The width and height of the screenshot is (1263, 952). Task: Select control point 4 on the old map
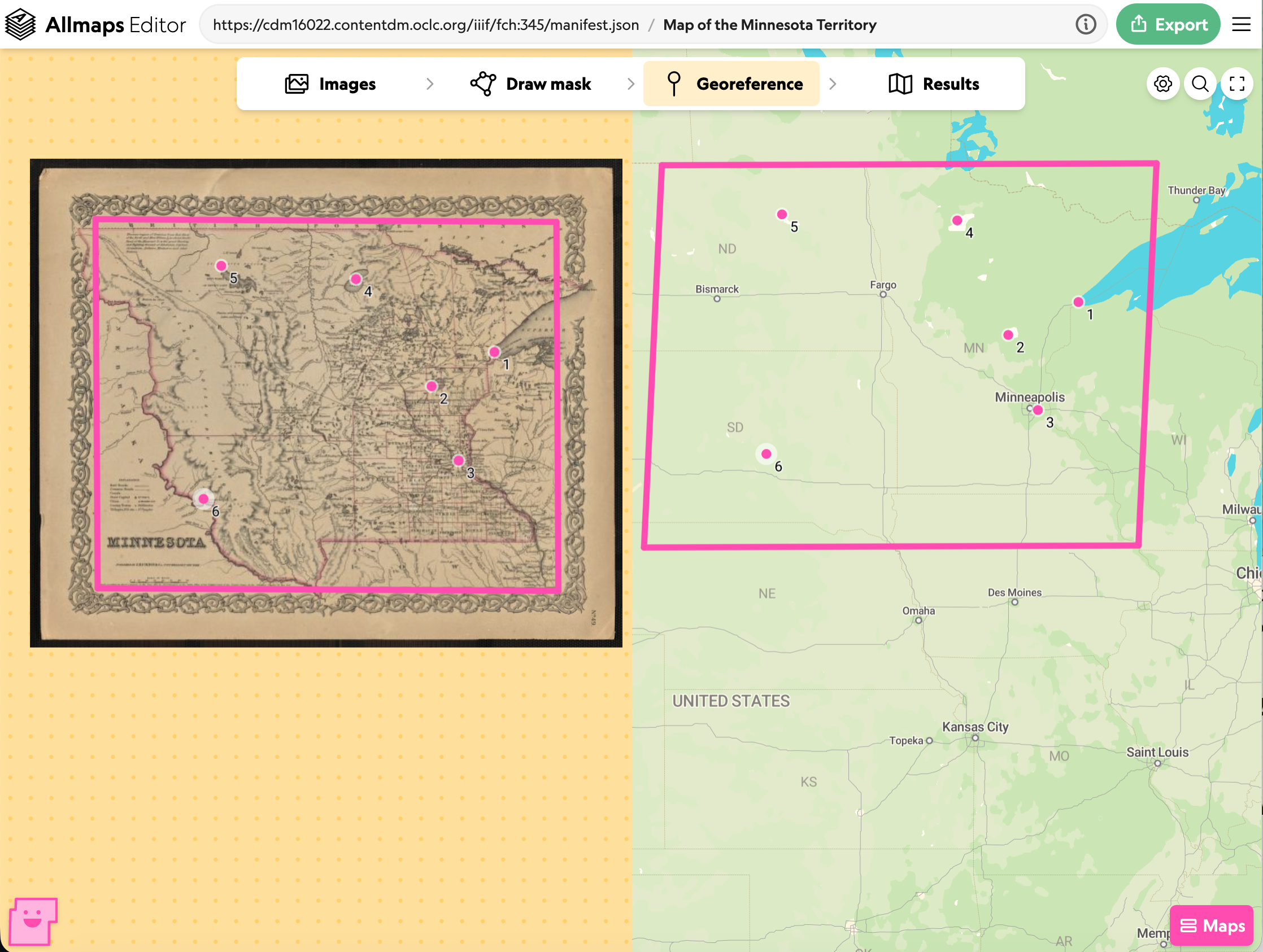click(x=356, y=279)
